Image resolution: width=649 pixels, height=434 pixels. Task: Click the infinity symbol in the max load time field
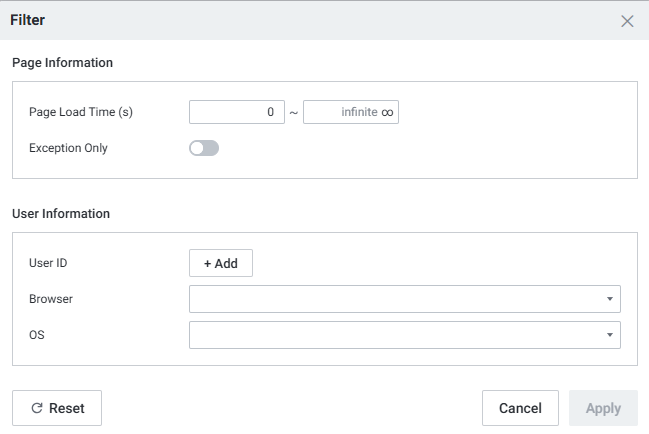387,112
